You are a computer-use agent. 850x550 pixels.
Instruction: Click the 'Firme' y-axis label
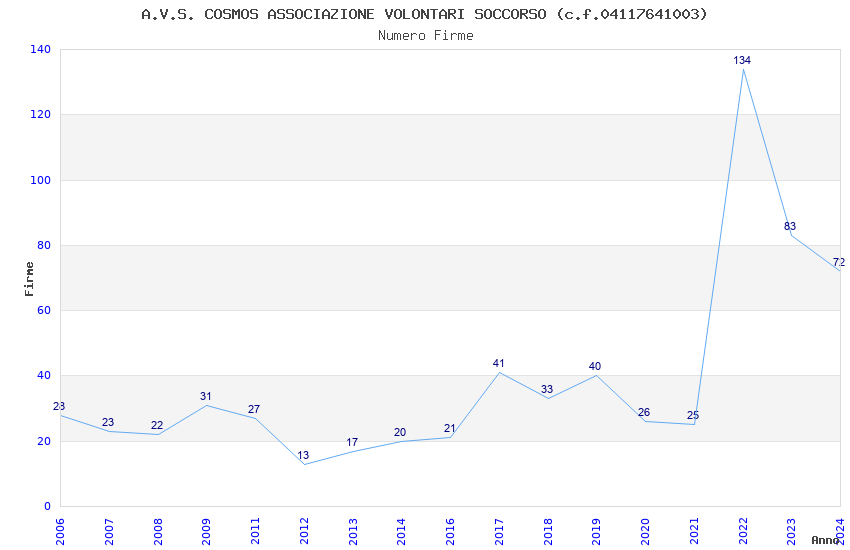click(29, 279)
